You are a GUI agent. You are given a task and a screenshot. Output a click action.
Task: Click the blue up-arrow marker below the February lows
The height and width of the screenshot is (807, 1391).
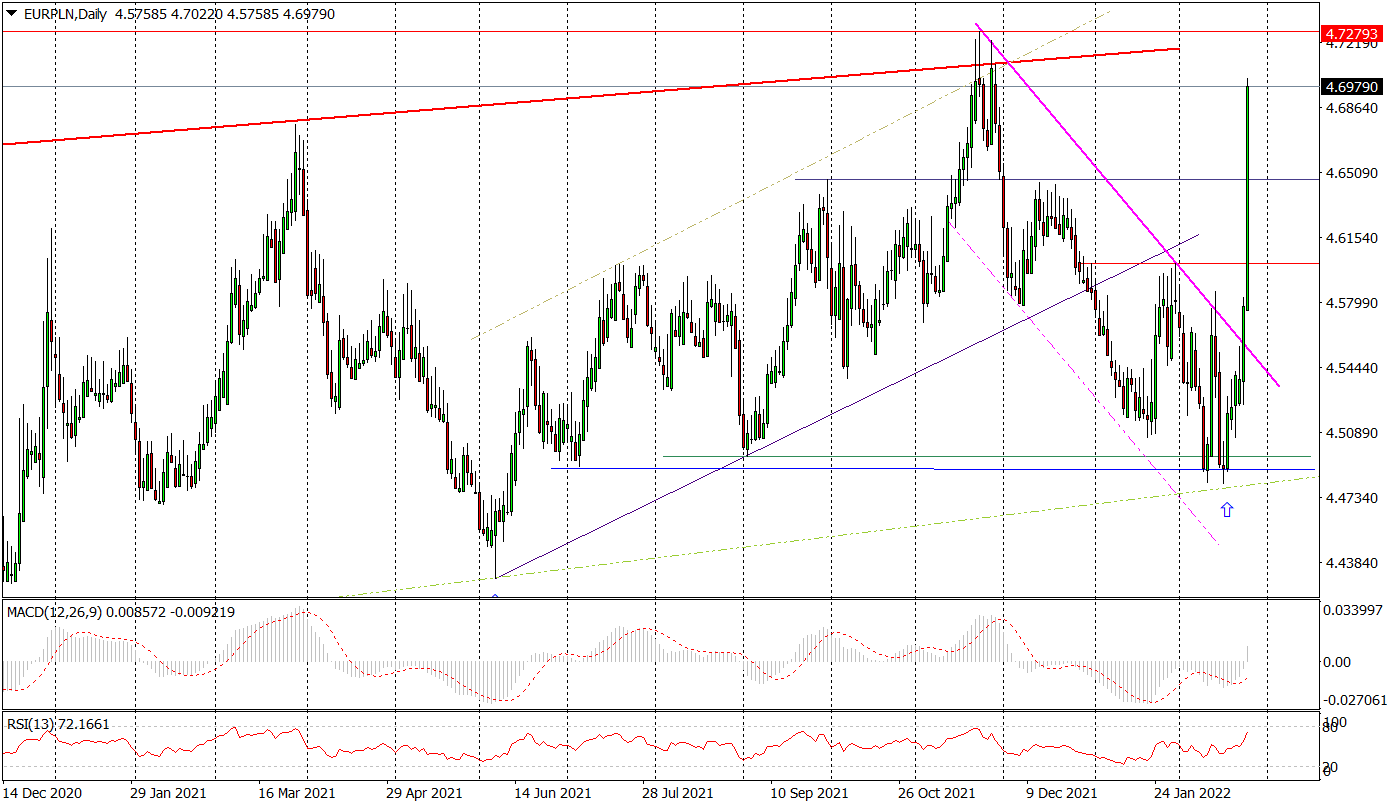click(1227, 509)
